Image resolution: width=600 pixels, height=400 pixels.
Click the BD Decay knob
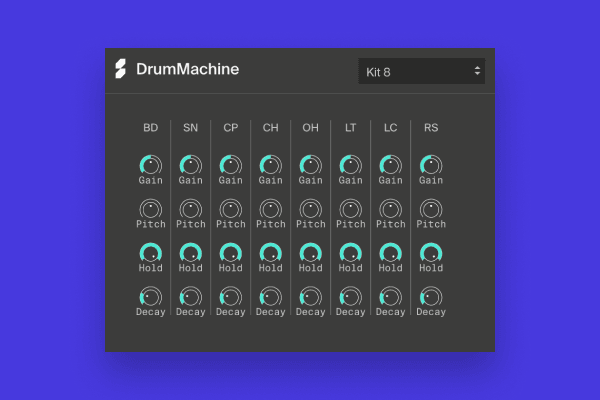point(150,297)
